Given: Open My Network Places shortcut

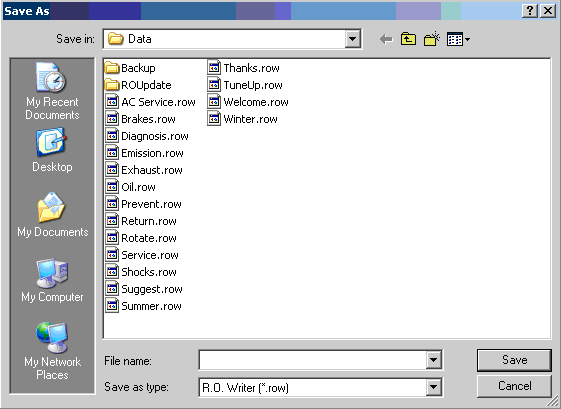Looking at the screenshot, I should coord(52,351).
